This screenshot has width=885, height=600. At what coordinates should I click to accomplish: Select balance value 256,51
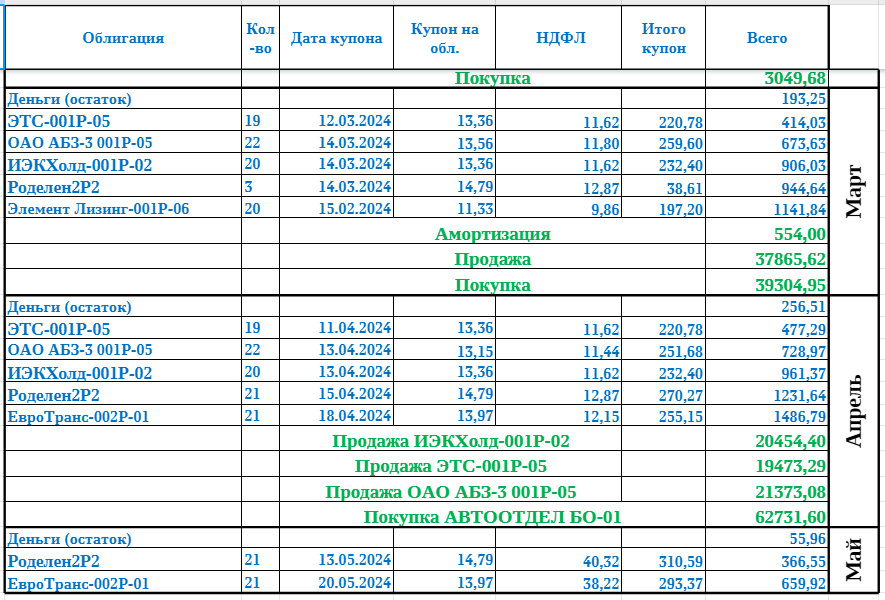click(x=803, y=306)
